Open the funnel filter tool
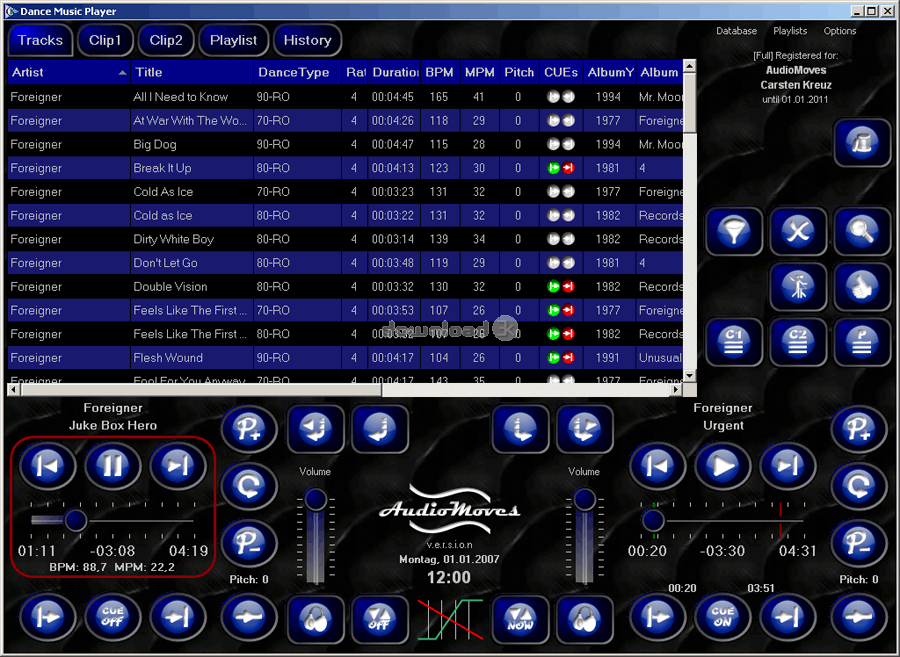This screenshot has width=900, height=657. pos(734,232)
